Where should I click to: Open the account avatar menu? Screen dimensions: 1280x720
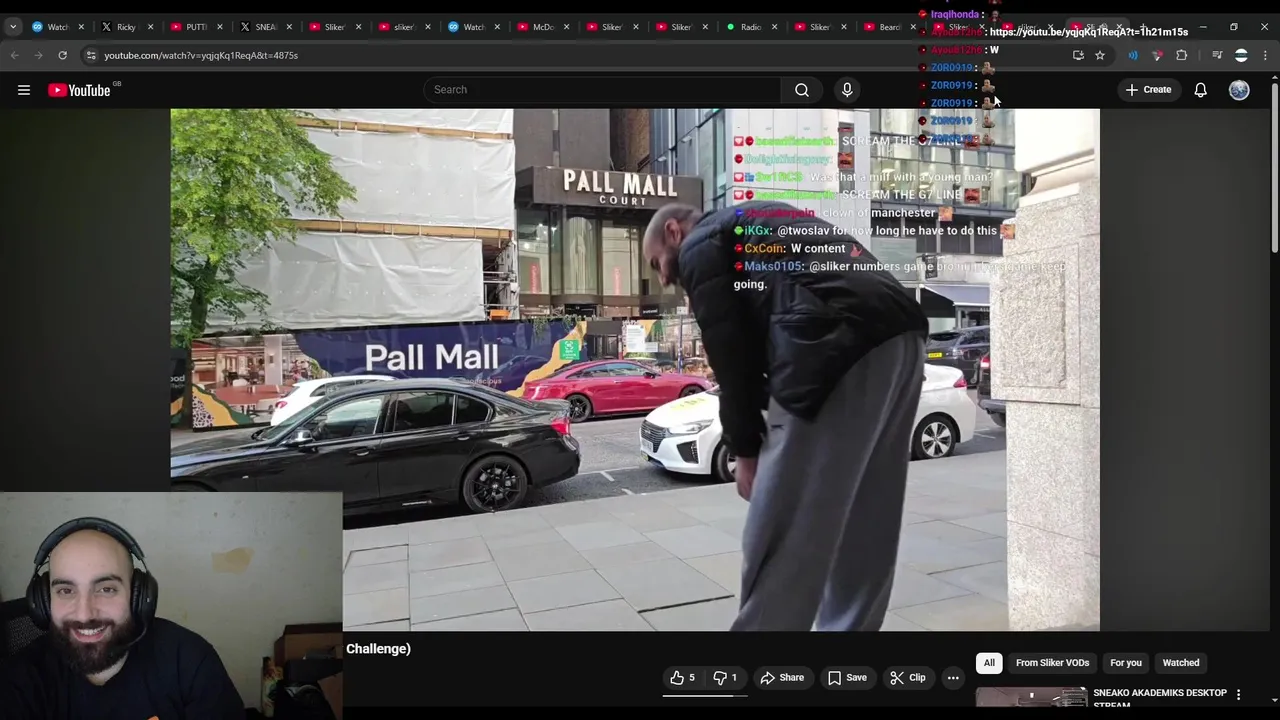1239,90
